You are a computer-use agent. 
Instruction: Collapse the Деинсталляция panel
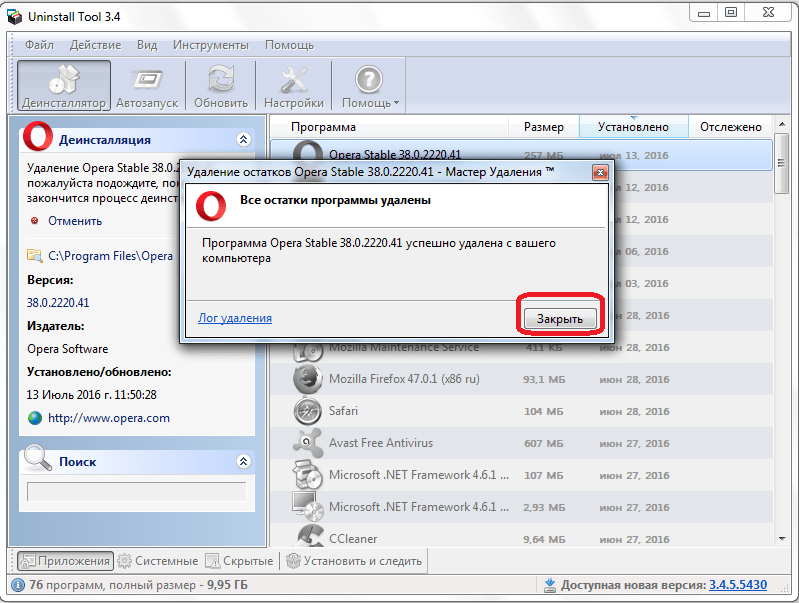pyautogui.click(x=244, y=139)
